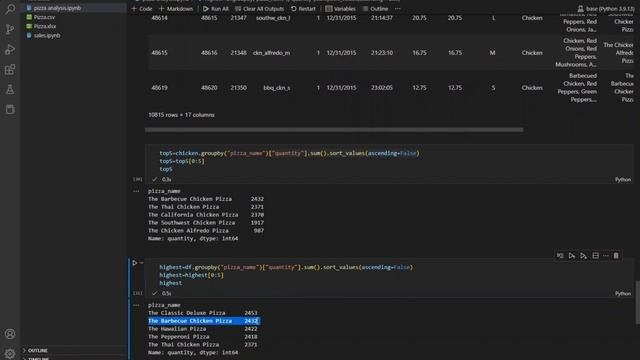Screen dimensions: 640x360
Task: Select 'The Classic Deluxe Pizza' output row
Action: tap(203, 313)
